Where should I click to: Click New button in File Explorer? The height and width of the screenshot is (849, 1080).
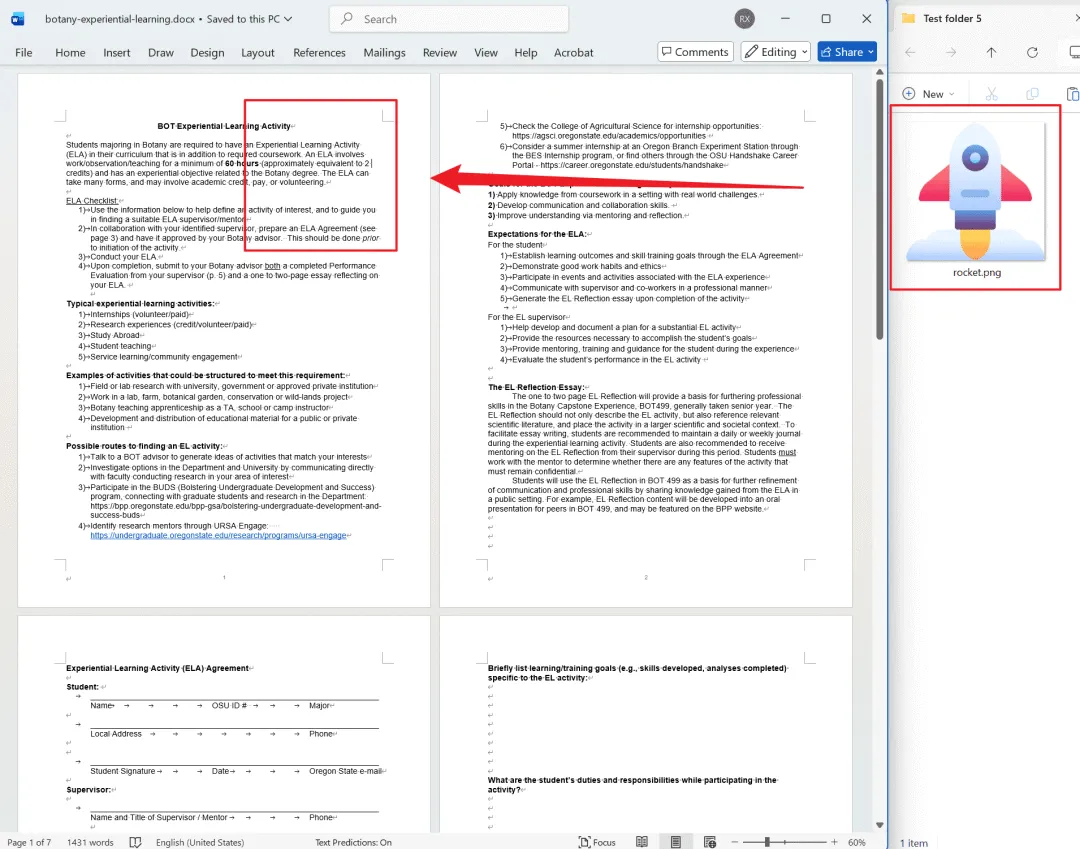coord(928,94)
